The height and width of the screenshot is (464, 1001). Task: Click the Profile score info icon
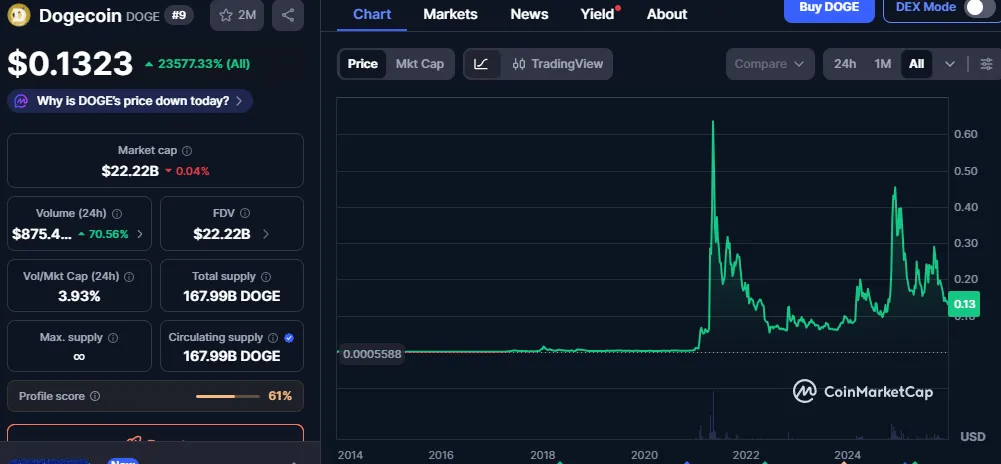coord(95,396)
